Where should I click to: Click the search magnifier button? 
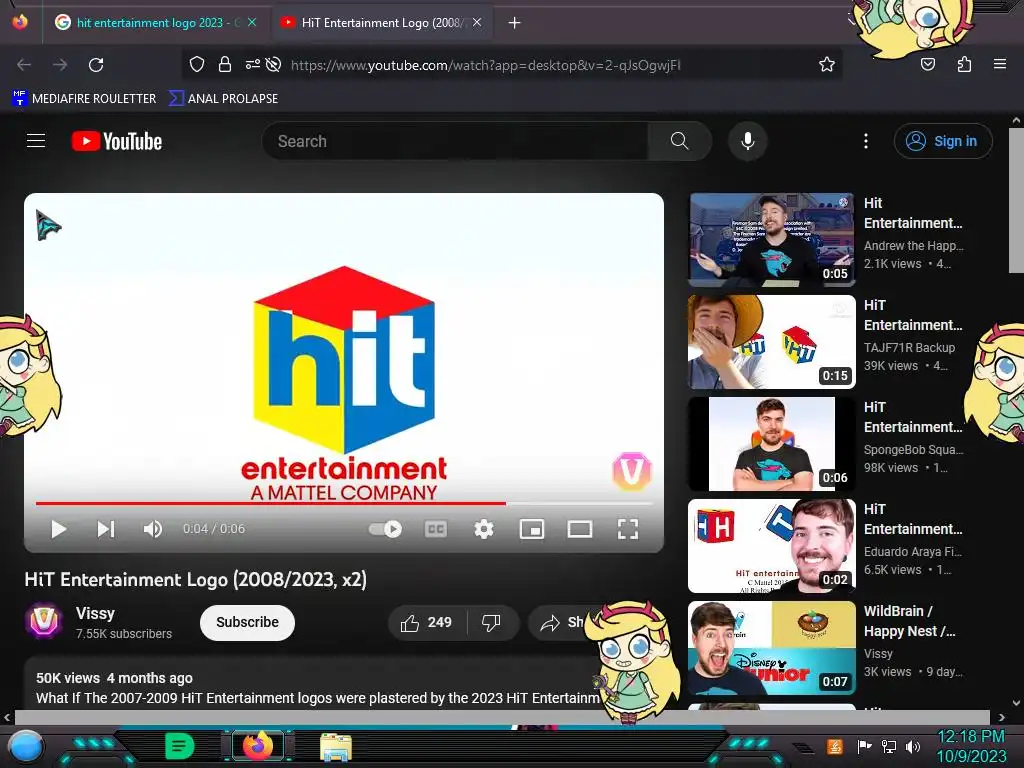click(679, 141)
